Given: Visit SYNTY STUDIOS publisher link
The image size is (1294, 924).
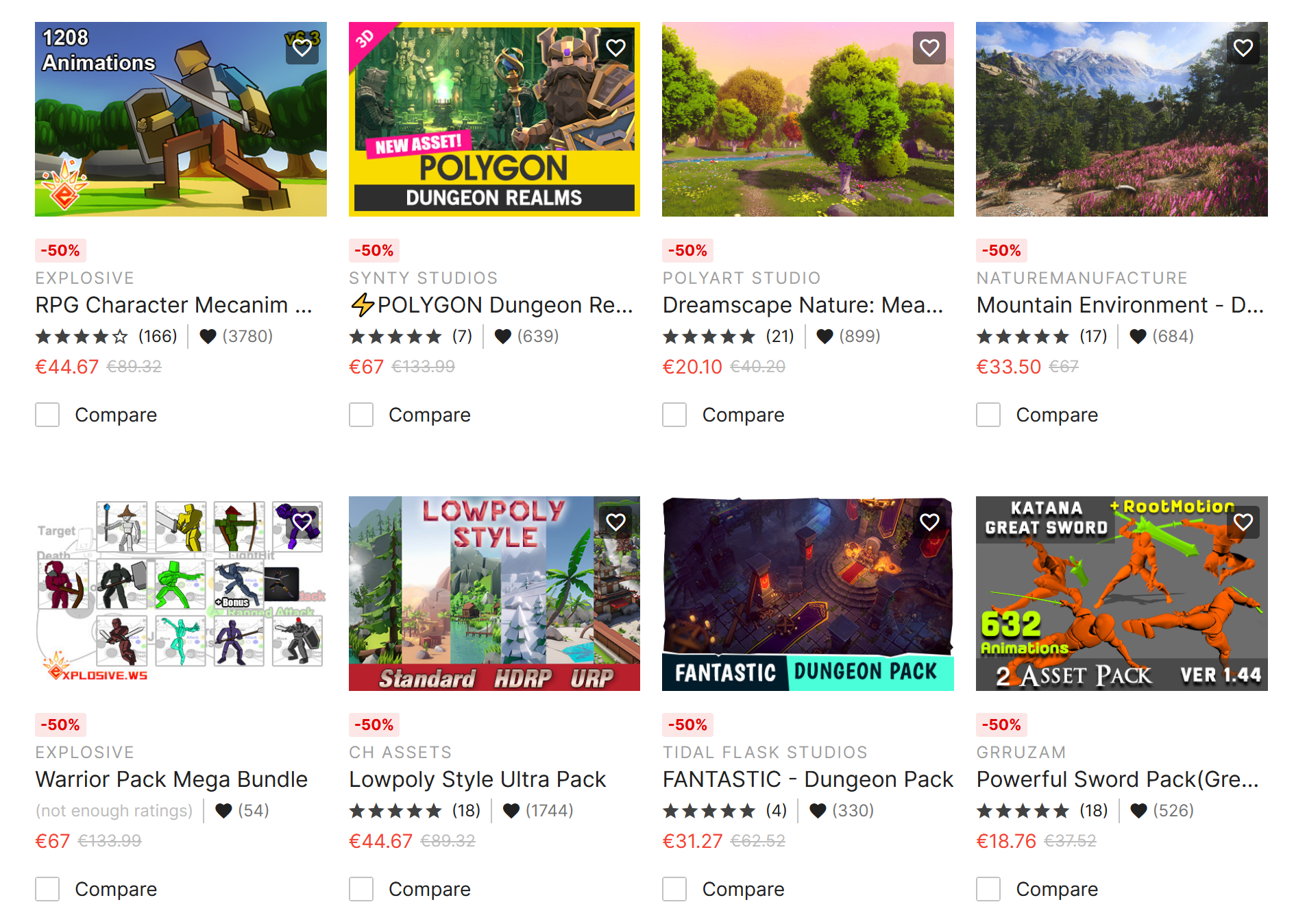Looking at the screenshot, I should (x=424, y=278).
